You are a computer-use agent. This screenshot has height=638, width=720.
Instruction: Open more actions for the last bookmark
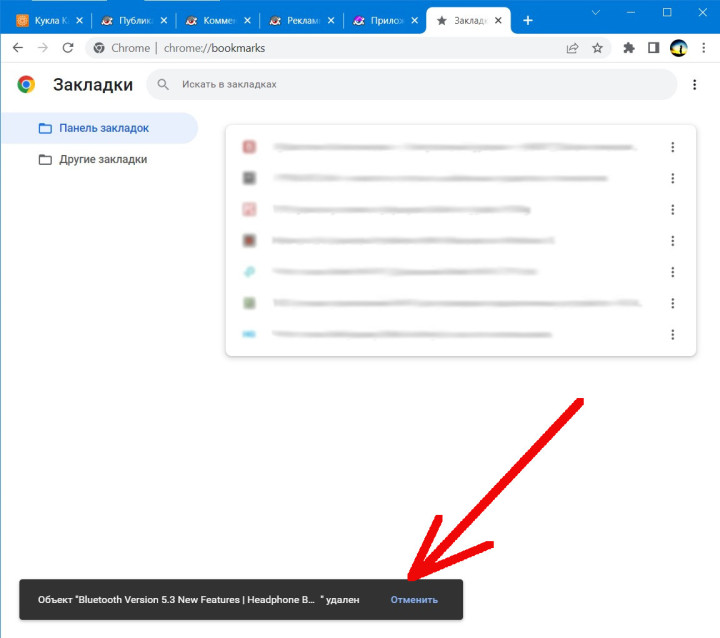tap(673, 334)
